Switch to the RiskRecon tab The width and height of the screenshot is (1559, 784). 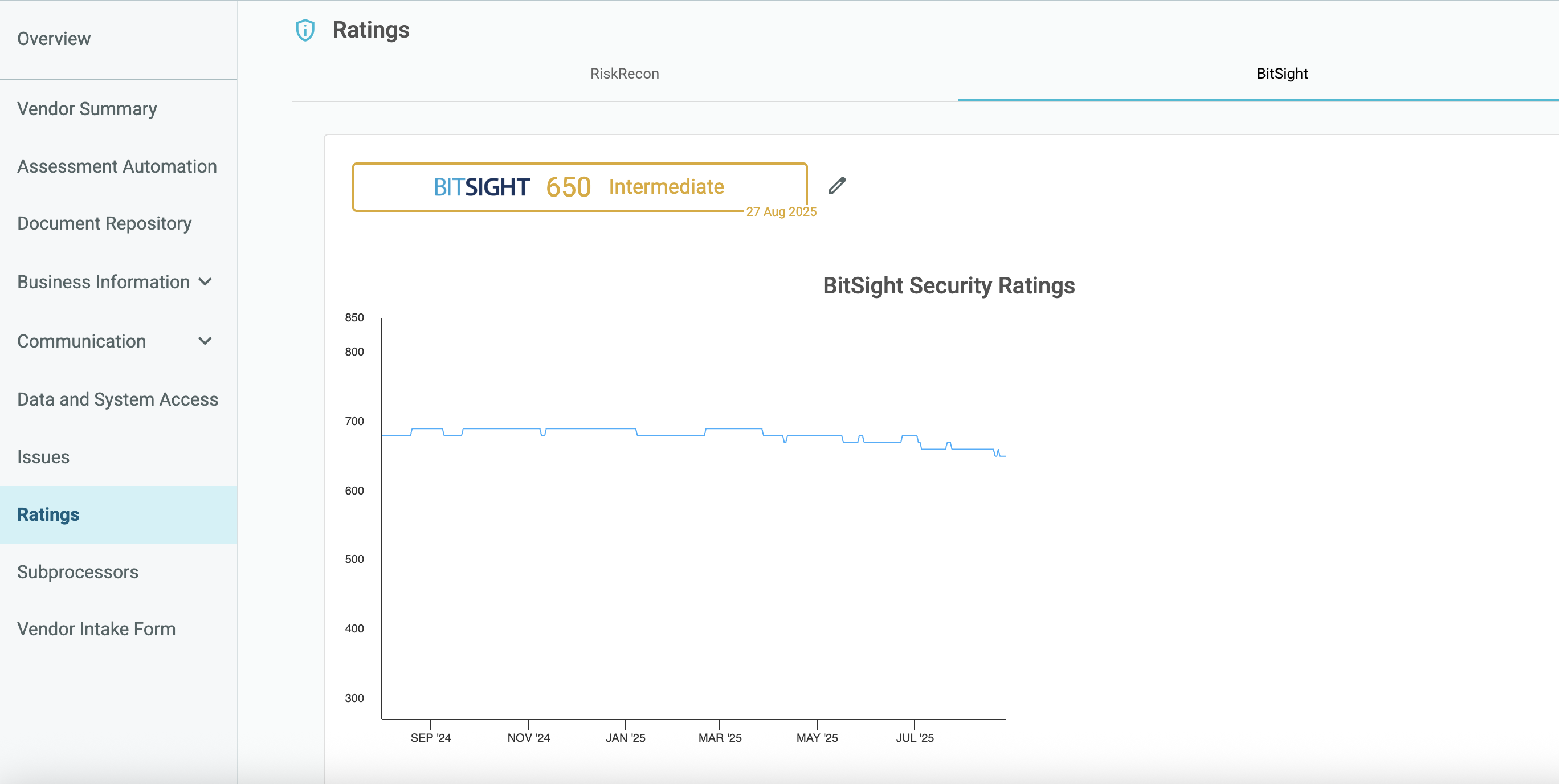[x=625, y=74]
